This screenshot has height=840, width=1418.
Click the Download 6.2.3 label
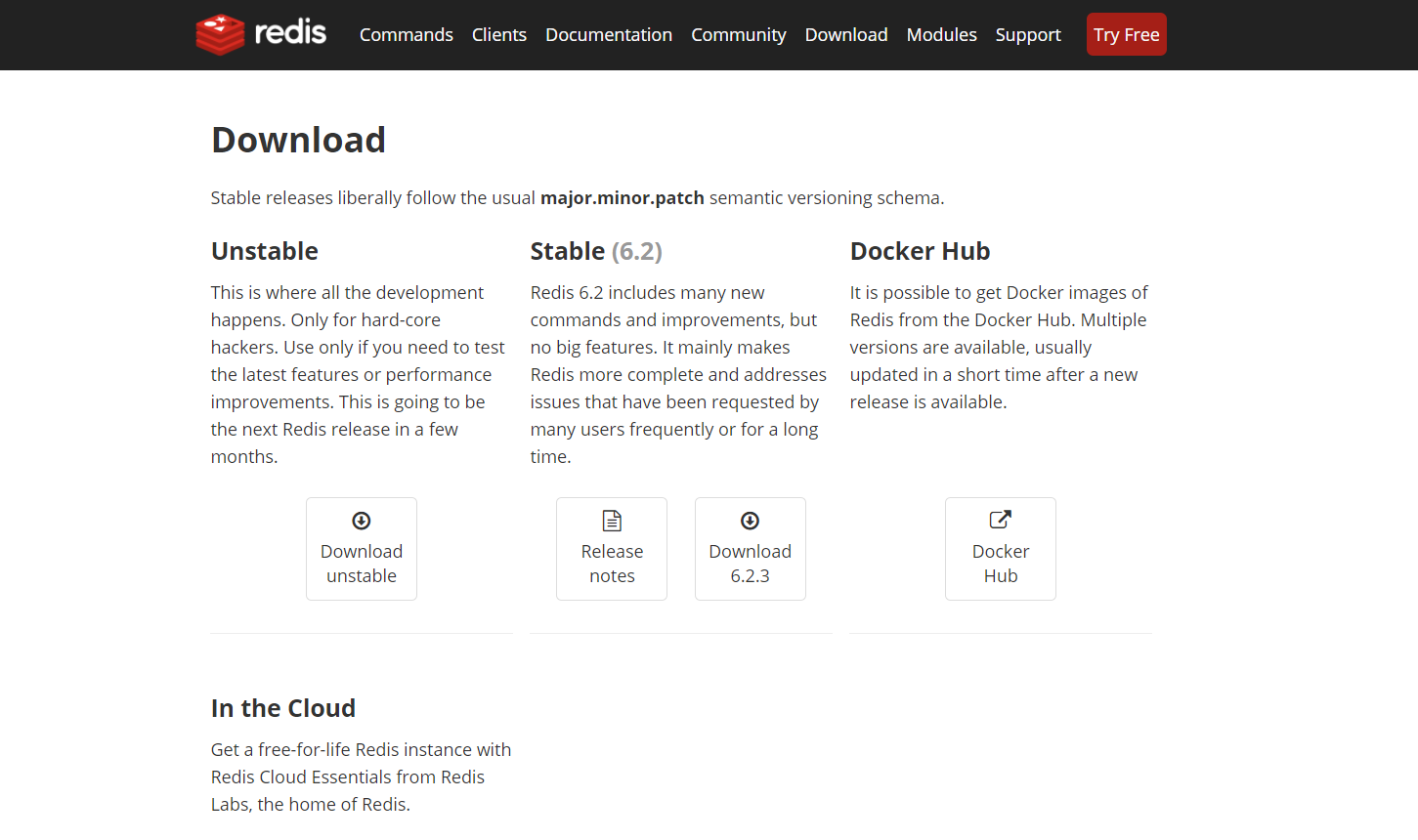coord(751,564)
